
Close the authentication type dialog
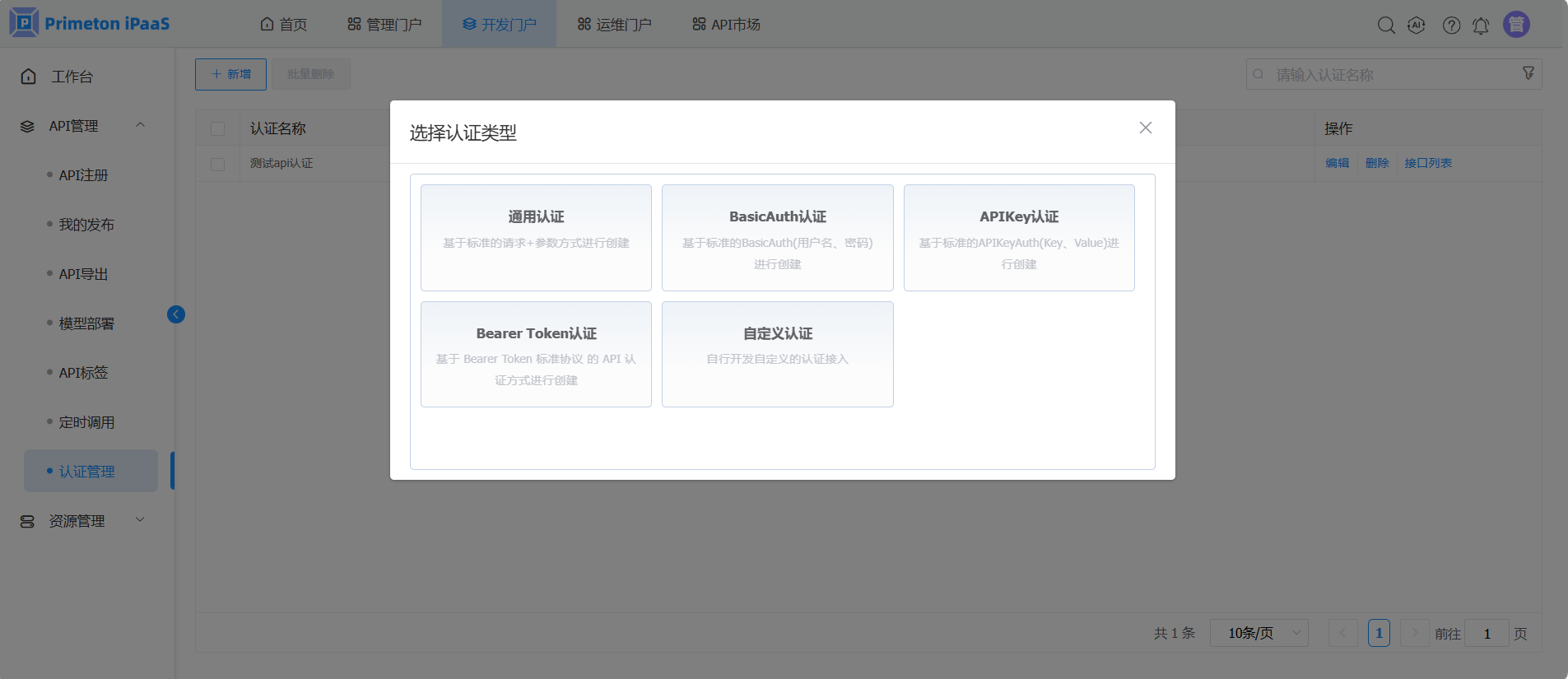click(x=1145, y=128)
